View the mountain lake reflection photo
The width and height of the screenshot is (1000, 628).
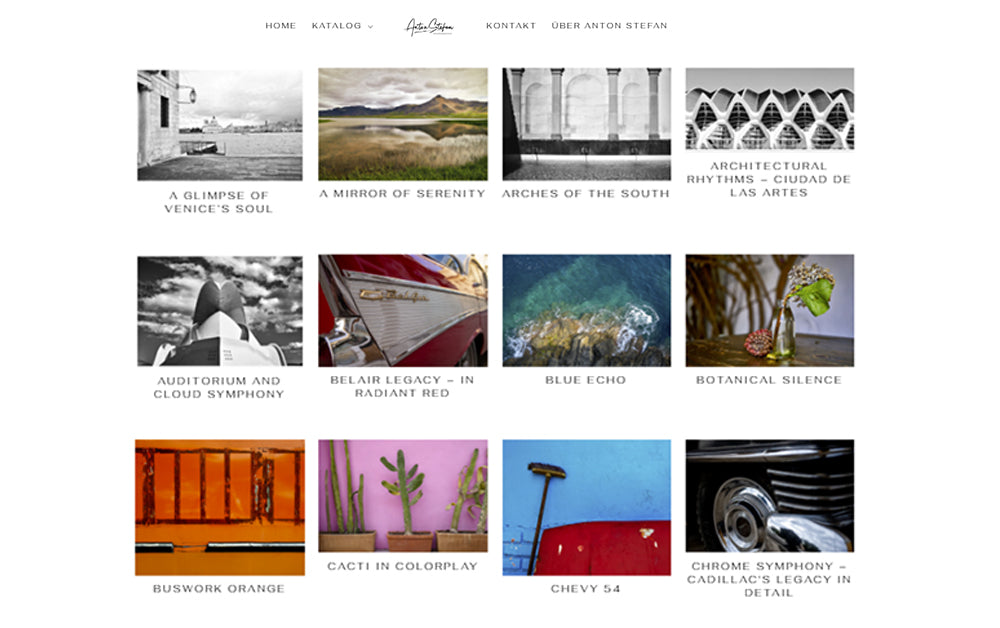click(x=403, y=124)
